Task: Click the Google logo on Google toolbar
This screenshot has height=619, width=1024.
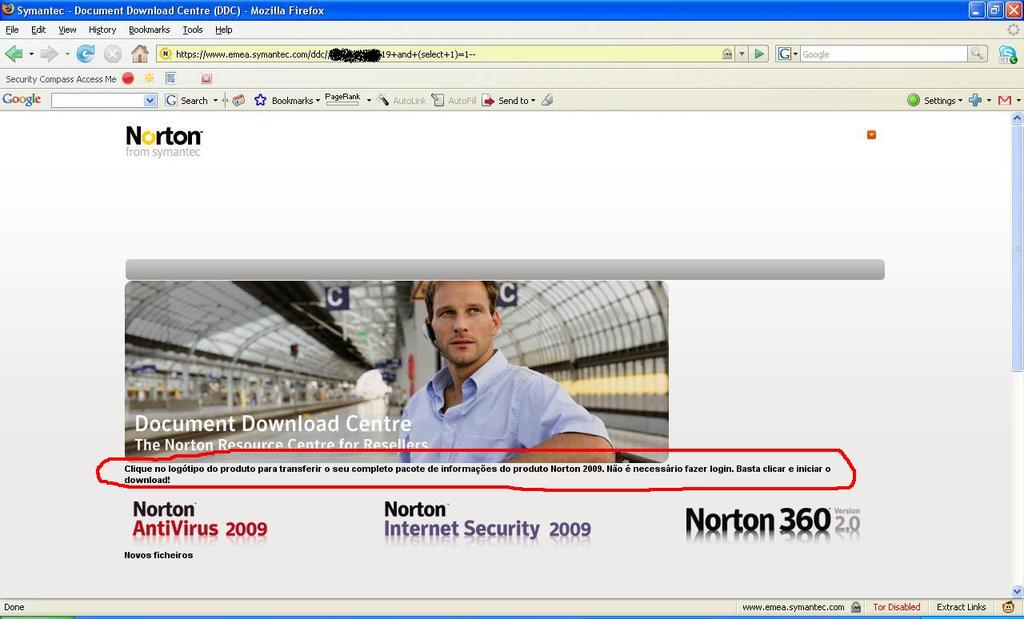Action: click(x=22, y=99)
